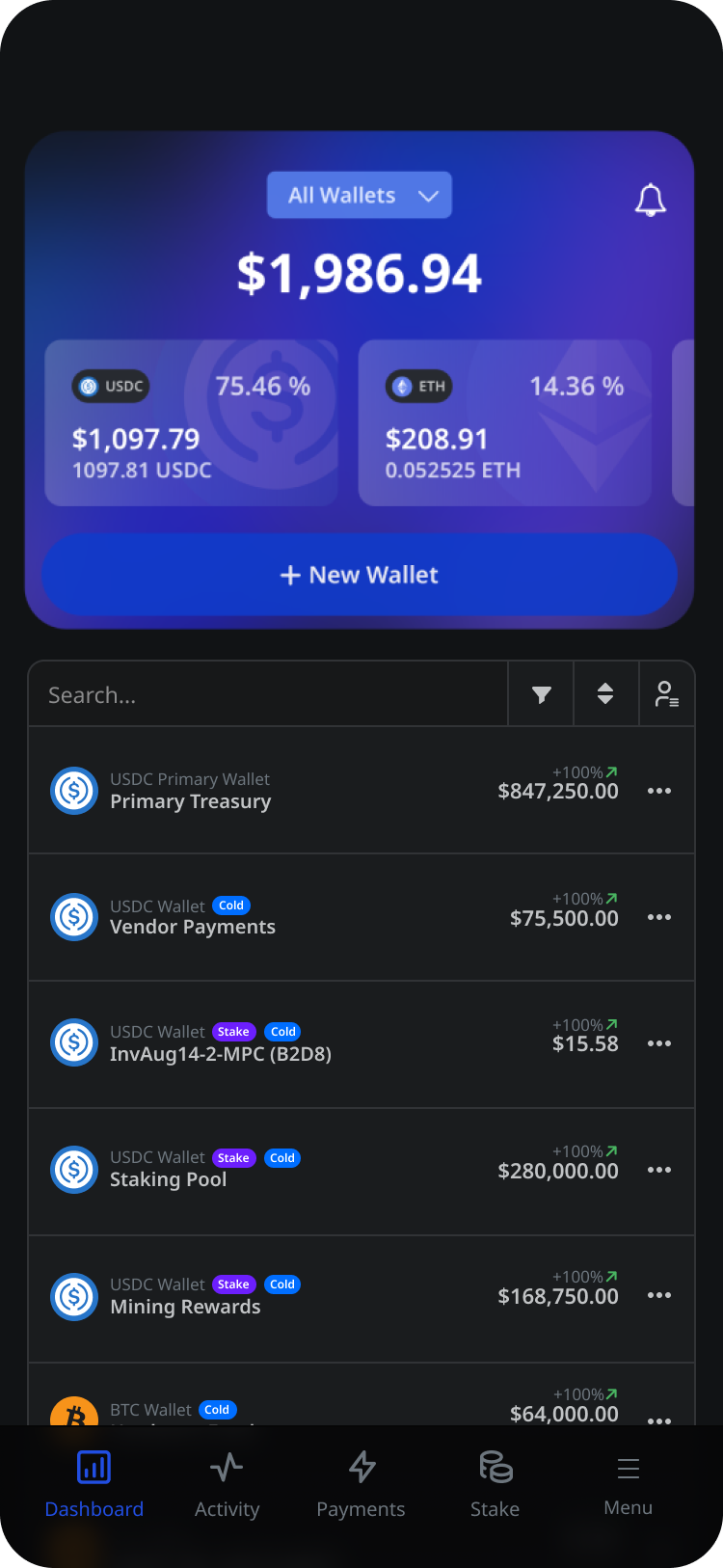Open the Staking Pool wallet row
723x1568 pixels.
tap(289, 1171)
